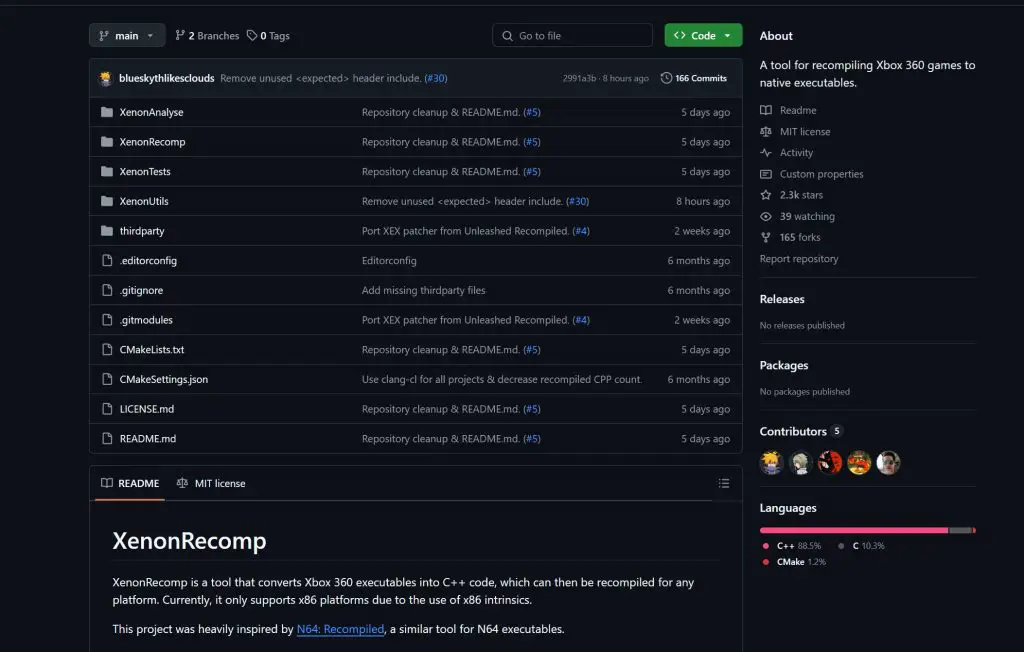The image size is (1024, 652).
Task: Open the main branch selector dropdown
Action: [x=127, y=35]
